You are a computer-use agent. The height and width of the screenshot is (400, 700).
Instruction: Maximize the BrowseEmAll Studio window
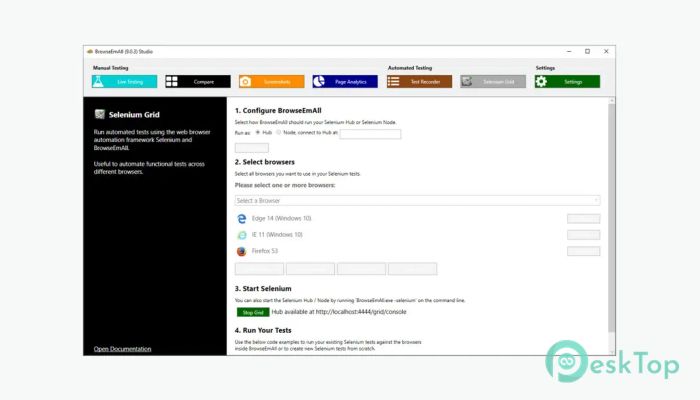[588, 51]
